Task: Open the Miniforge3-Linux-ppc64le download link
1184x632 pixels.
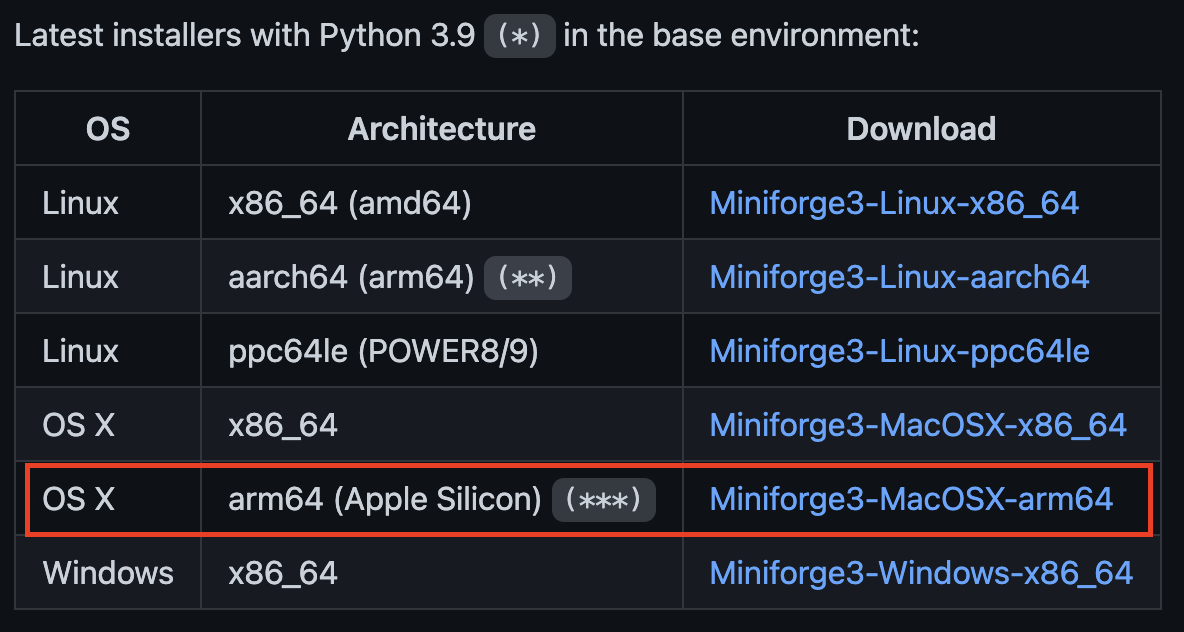Action: pos(899,352)
